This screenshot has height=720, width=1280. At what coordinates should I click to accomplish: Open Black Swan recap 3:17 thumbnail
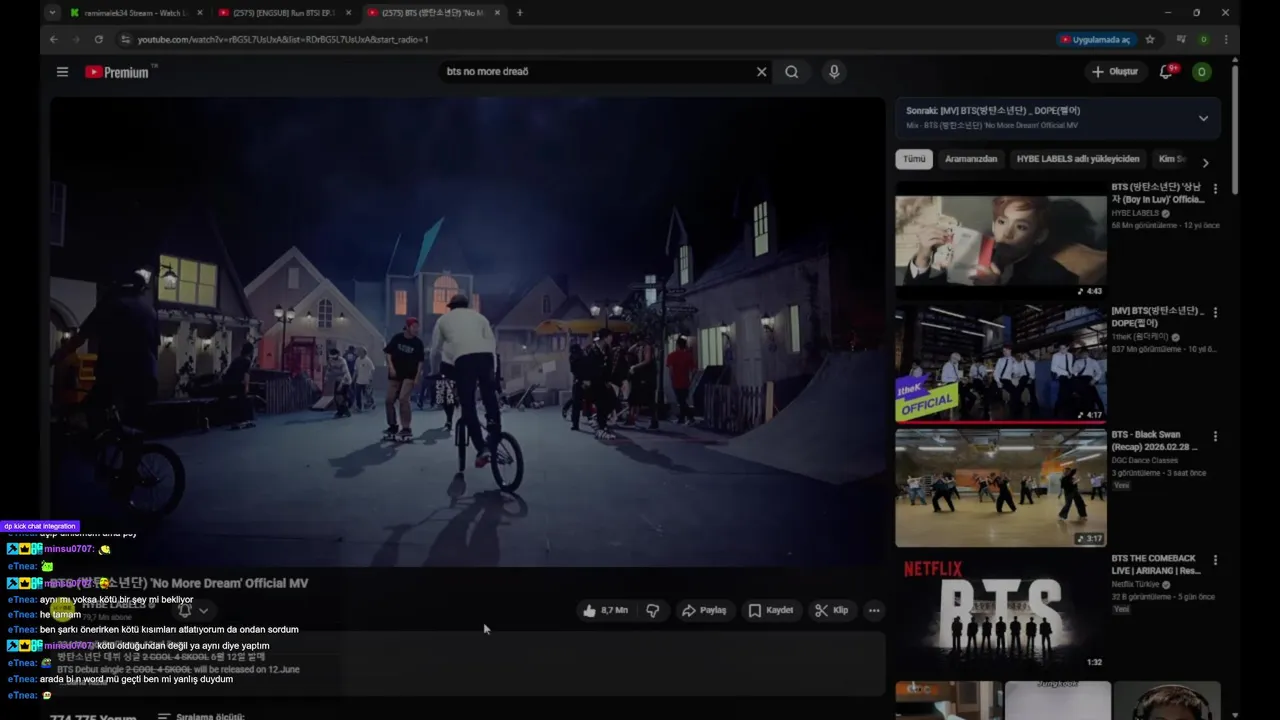tap(1001, 488)
